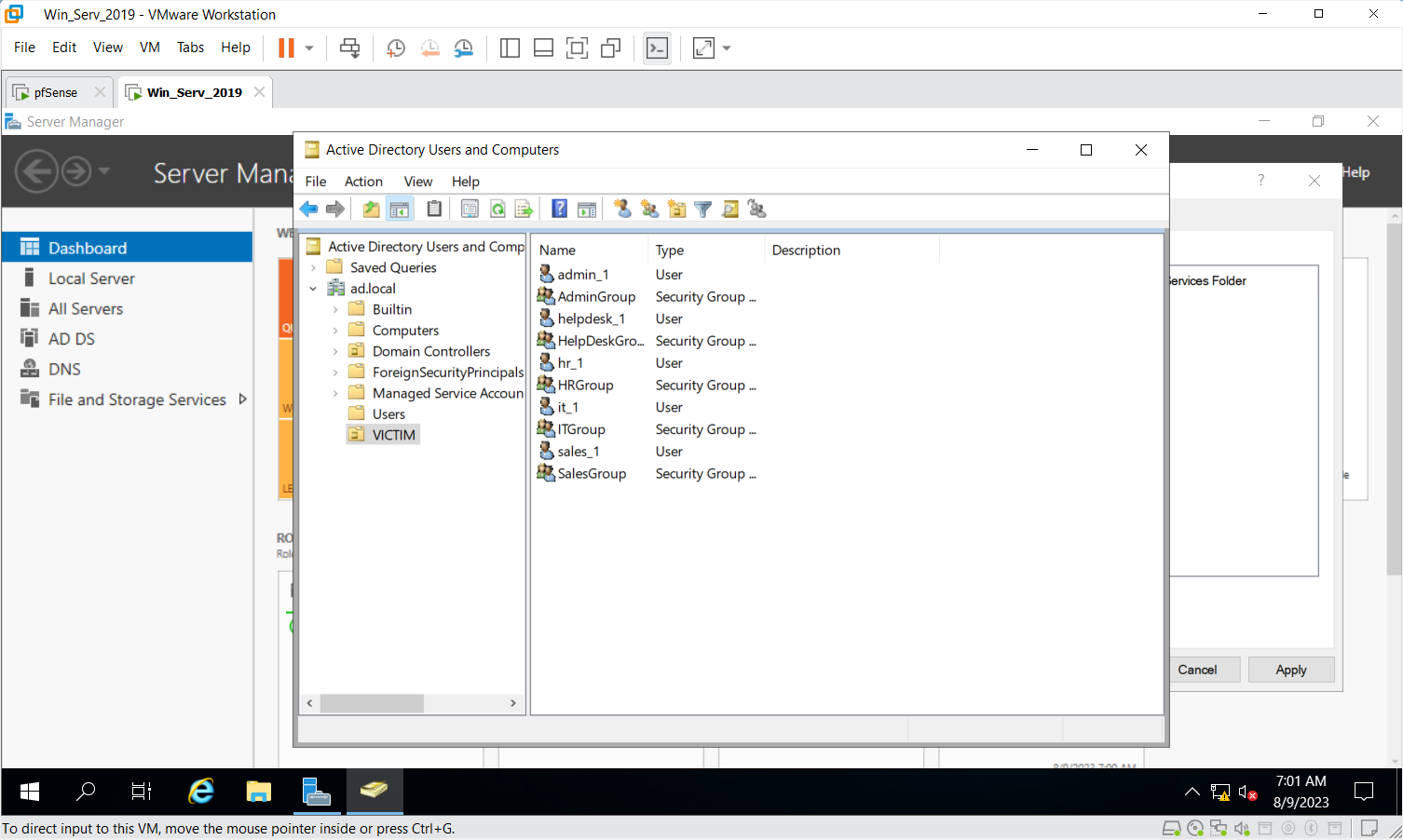Open the snapshot manager wrench icon

pos(463,48)
